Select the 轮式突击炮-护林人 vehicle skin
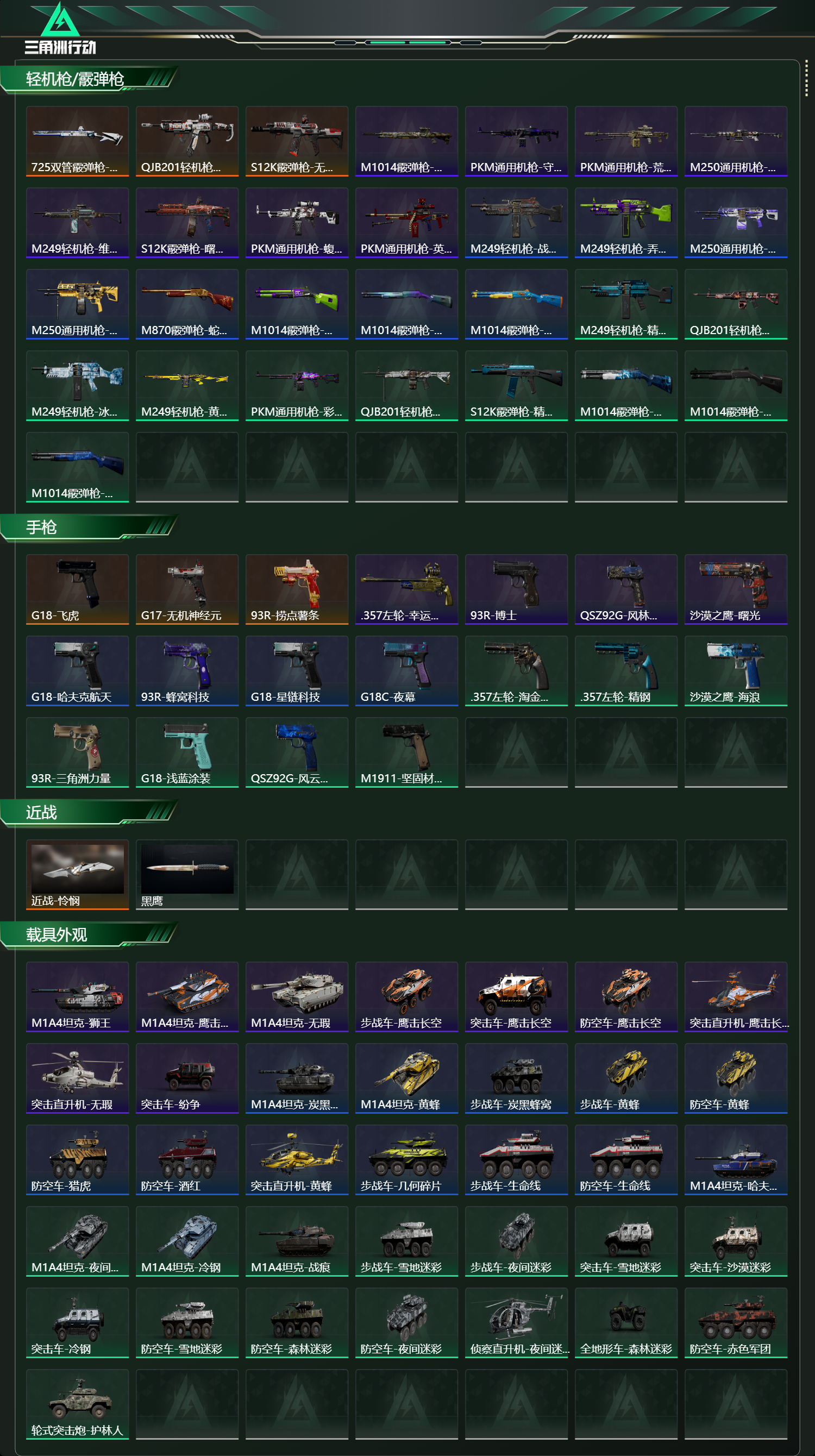 78,1404
